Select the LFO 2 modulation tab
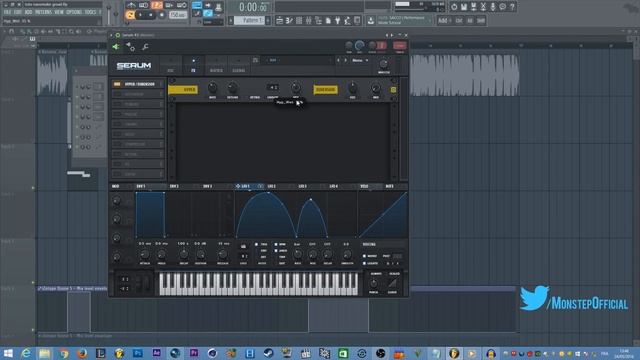Image resolution: width=640 pixels, height=360 pixels. pyautogui.click(x=271, y=186)
